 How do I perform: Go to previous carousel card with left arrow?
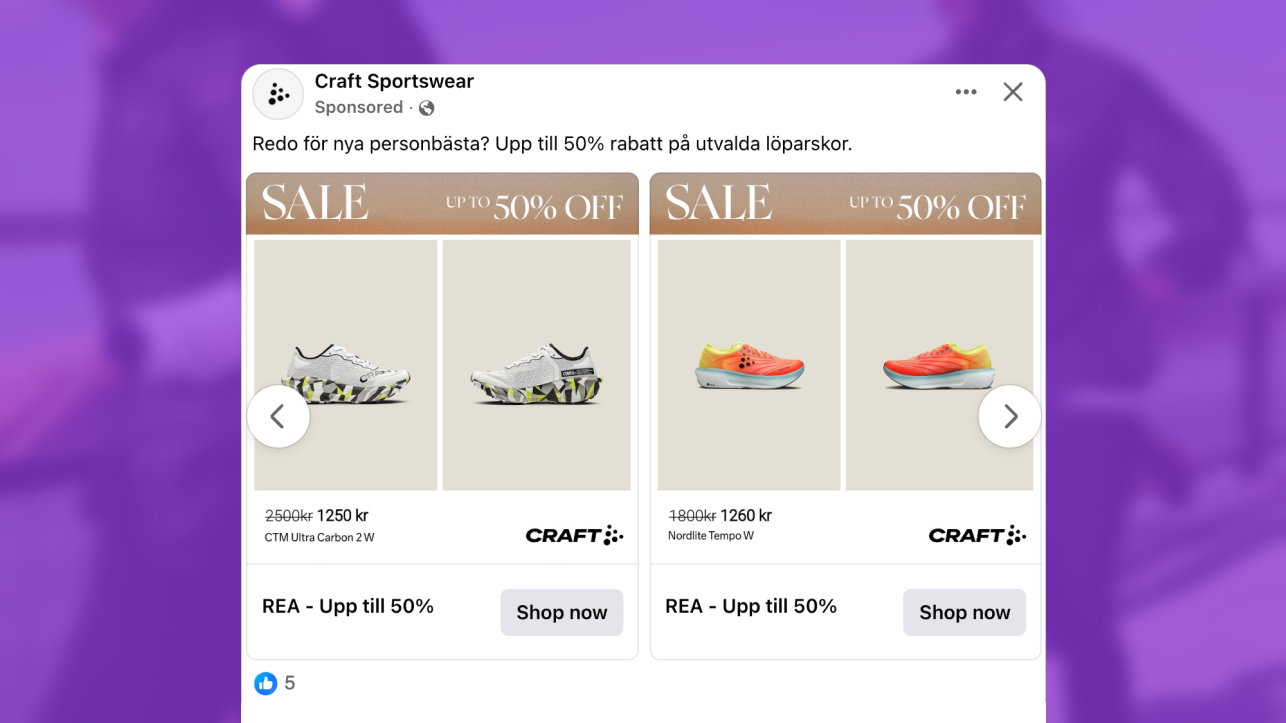278,416
